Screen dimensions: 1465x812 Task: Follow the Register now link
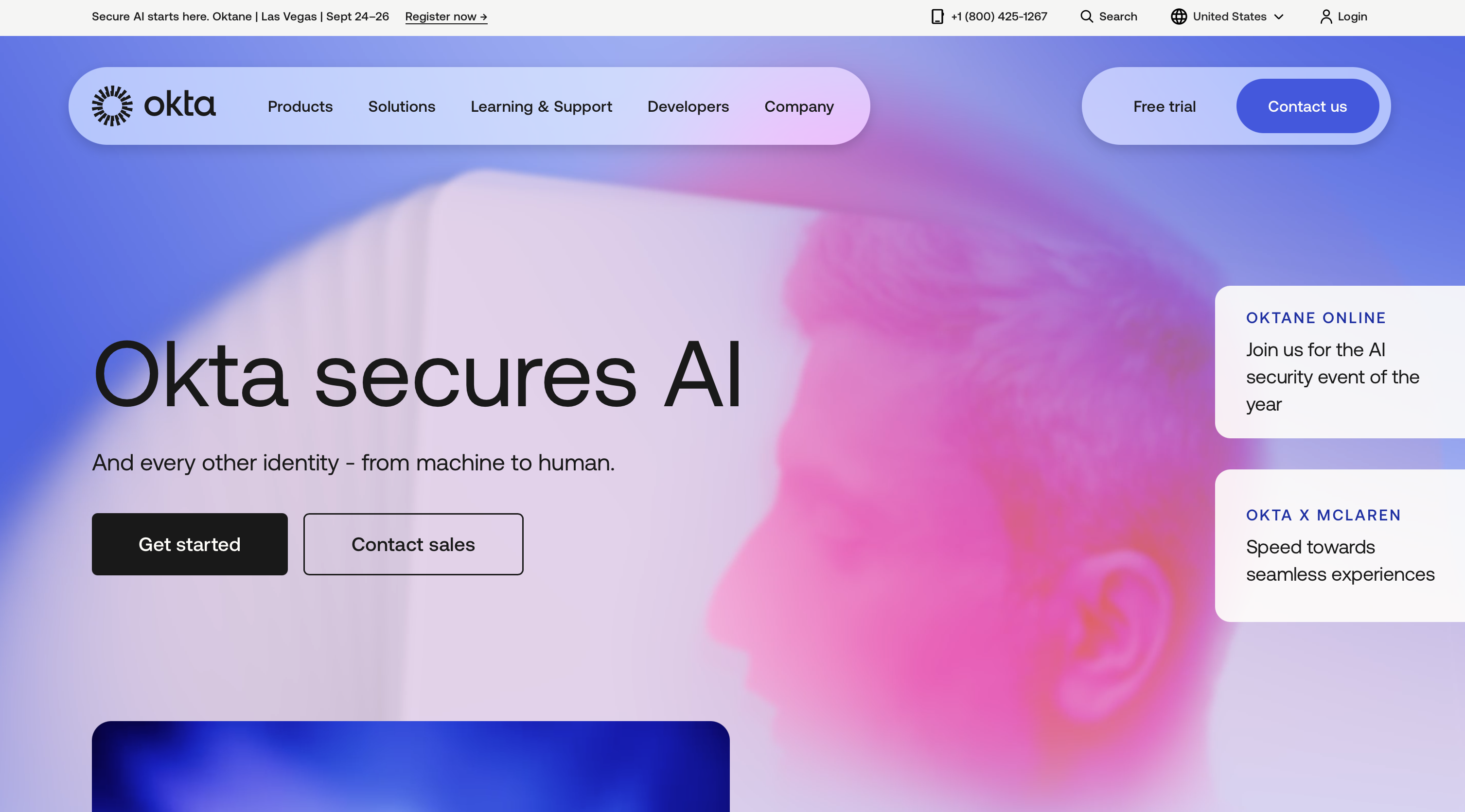click(446, 17)
